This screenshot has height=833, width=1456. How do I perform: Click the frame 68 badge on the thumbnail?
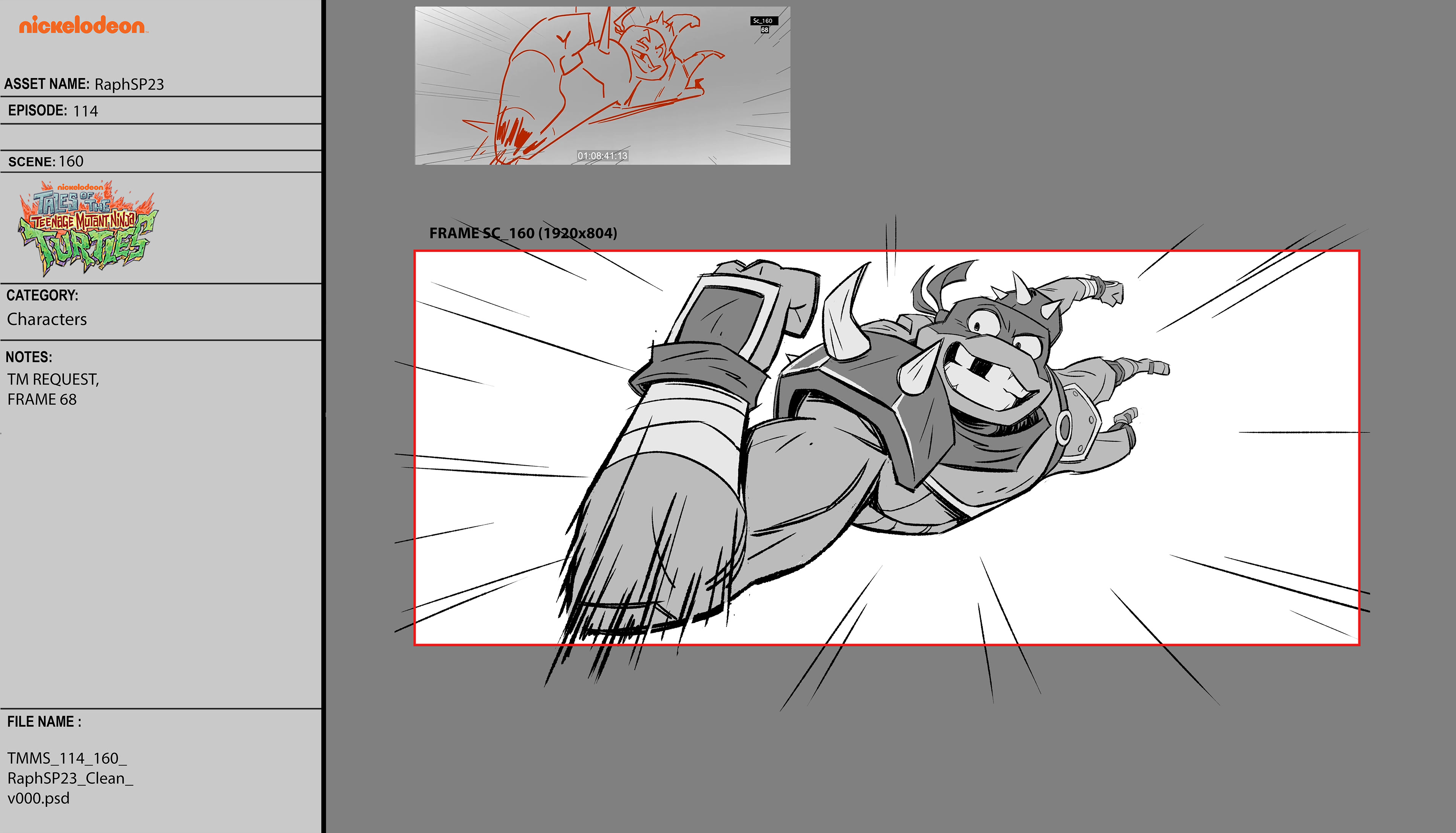pyautogui.click(x=764, y=30)
